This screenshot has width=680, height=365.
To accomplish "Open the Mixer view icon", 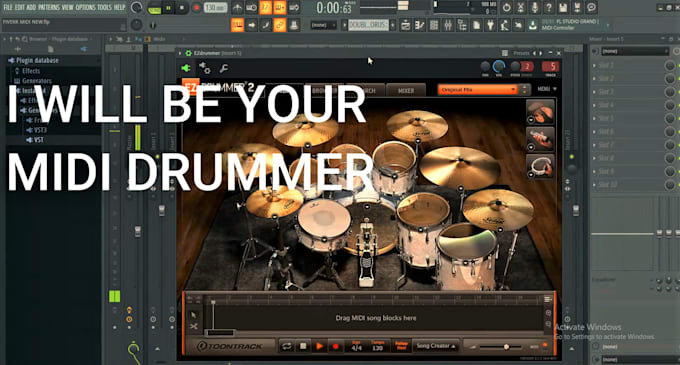I will click(448, 26).
